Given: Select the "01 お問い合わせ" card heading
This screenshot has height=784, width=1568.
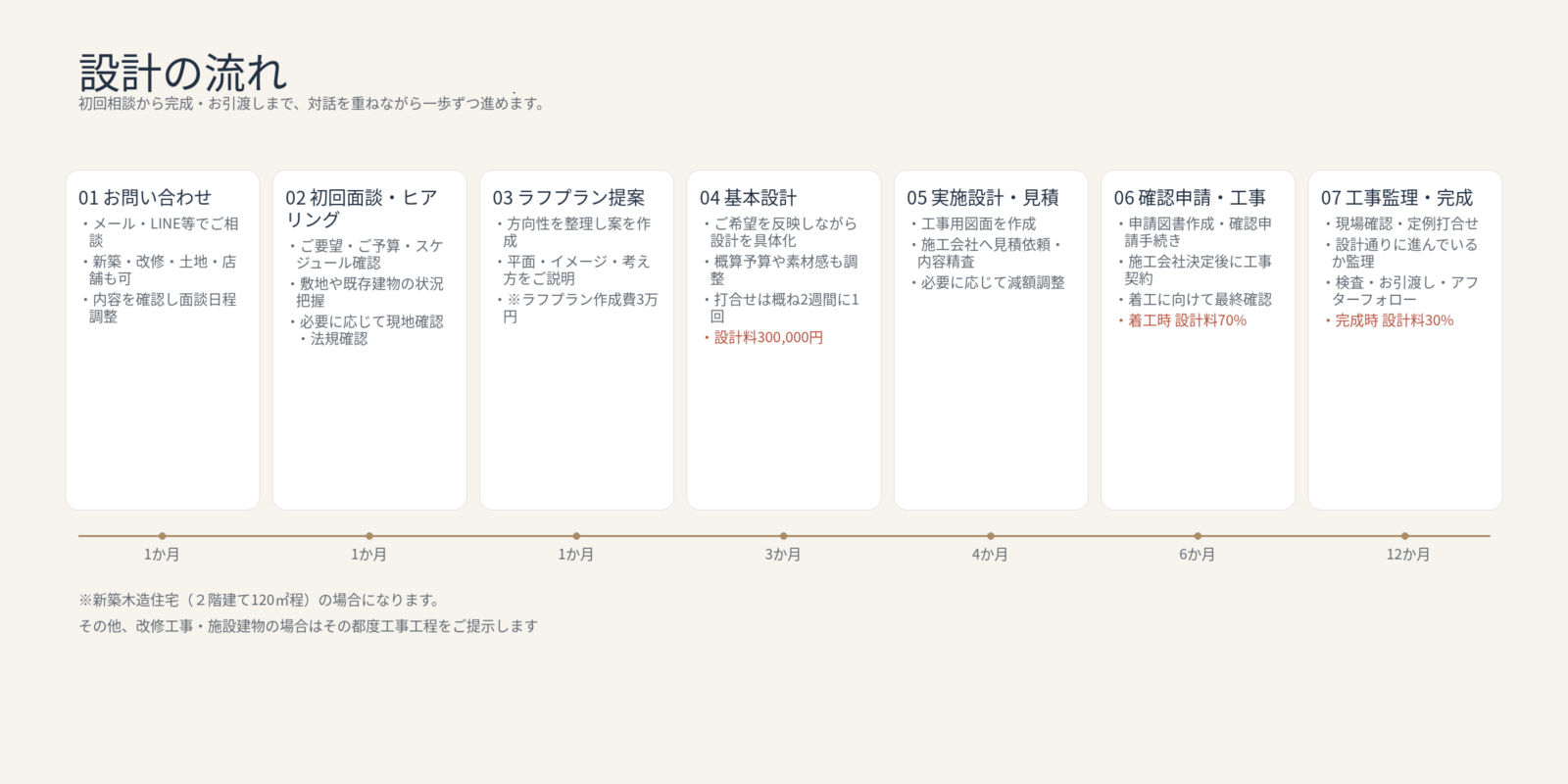Looking at the screenshot, I should pyautogui.click(x=145, y=198).
